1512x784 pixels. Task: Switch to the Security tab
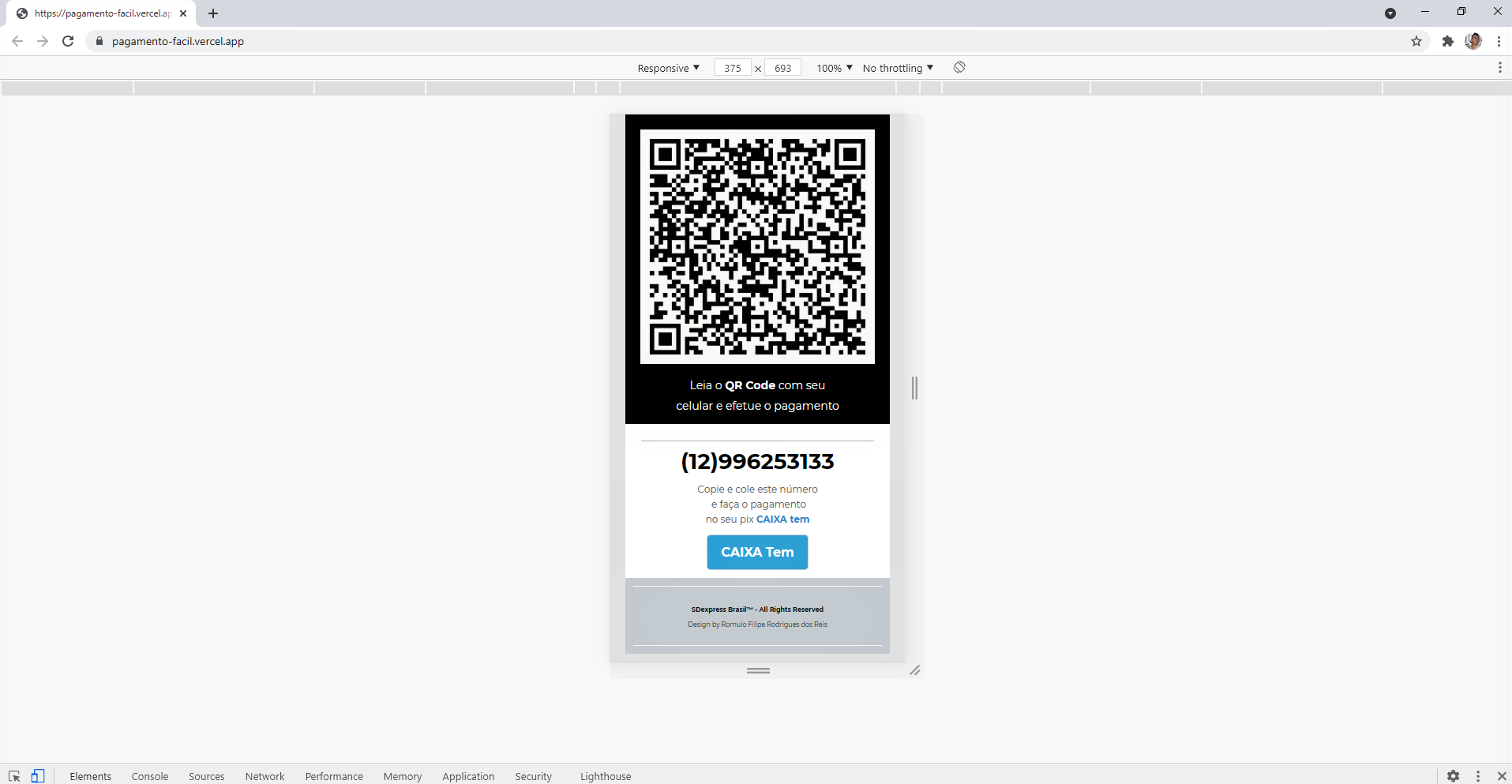point(534,776)
